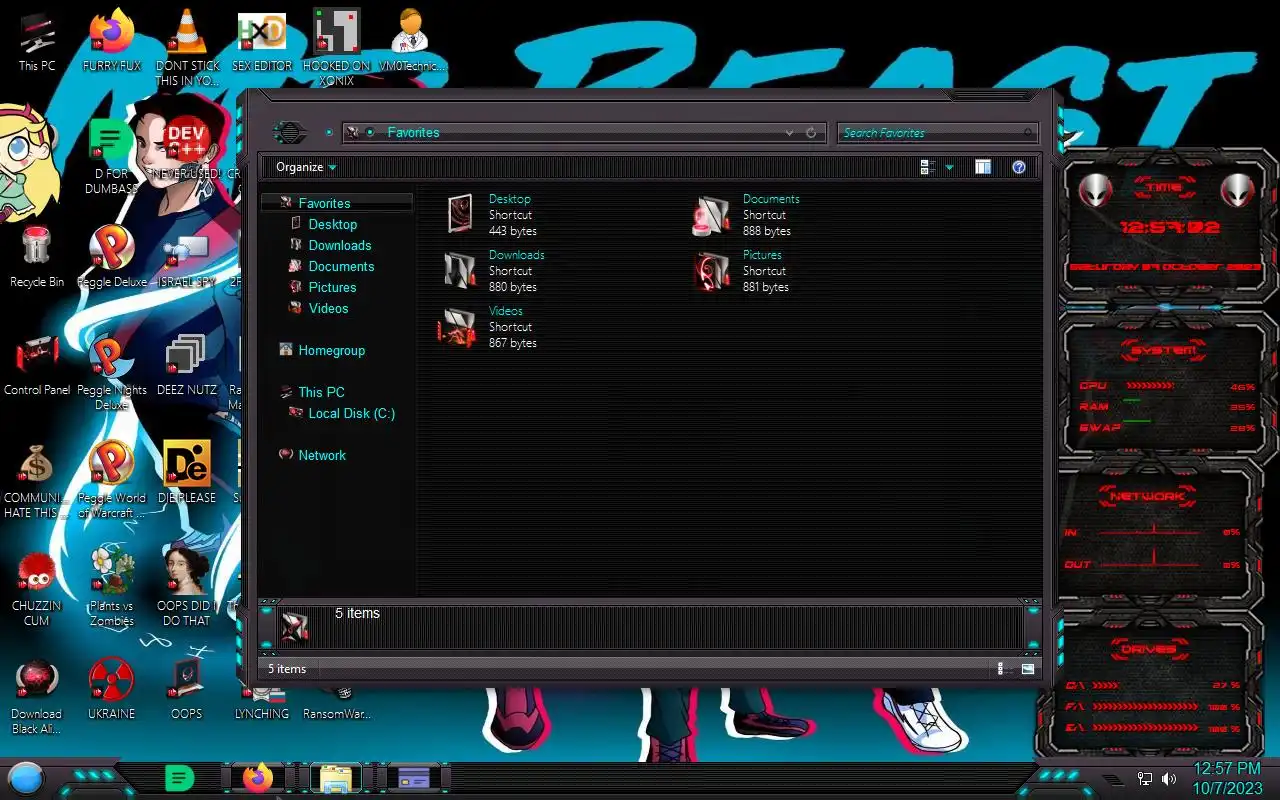
Task: Open the VM0Technic desktop shortcut
Action: tap(411, 40)
